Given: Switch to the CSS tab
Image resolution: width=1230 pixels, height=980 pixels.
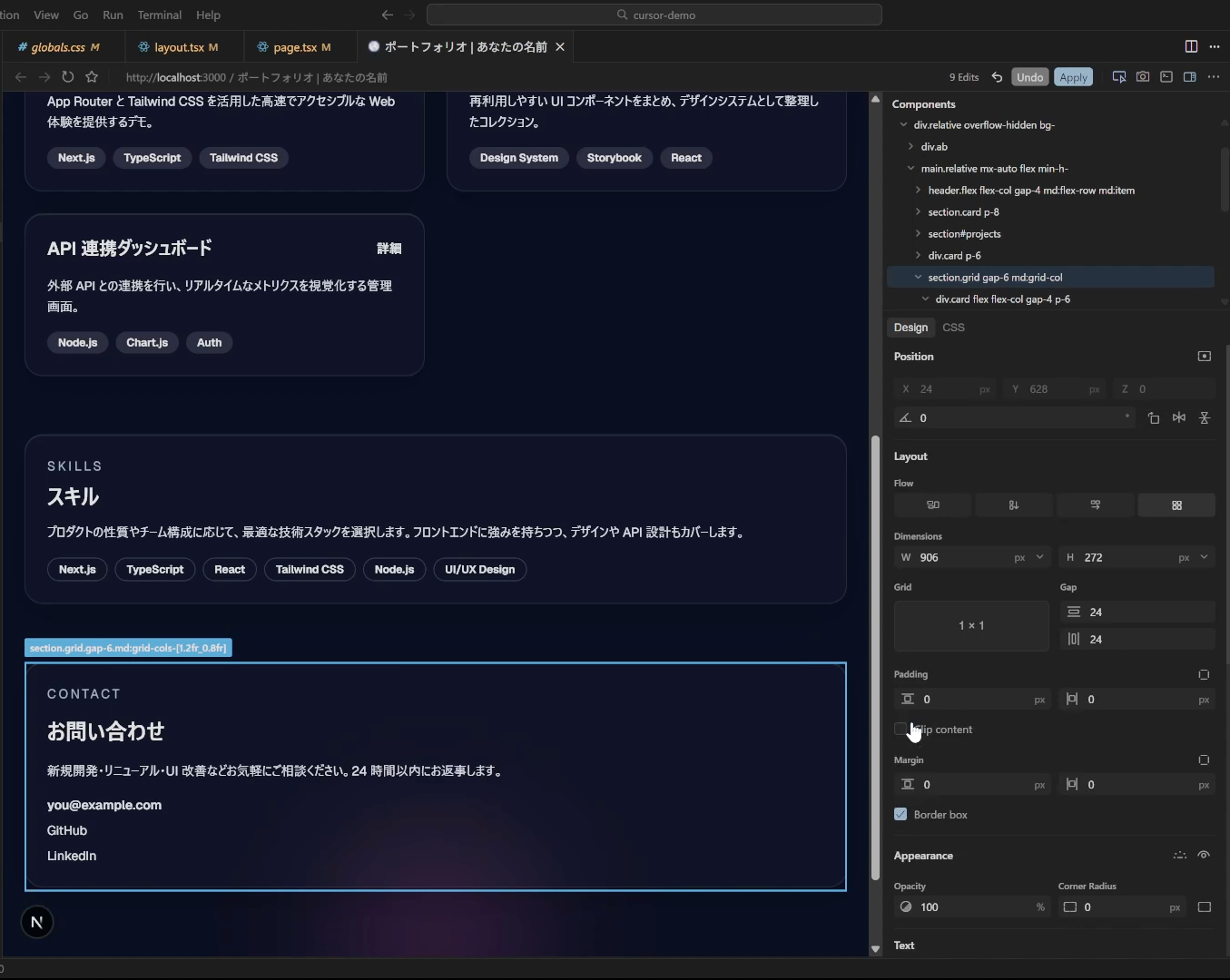Looking at the screenshot, I should (953, 328).
